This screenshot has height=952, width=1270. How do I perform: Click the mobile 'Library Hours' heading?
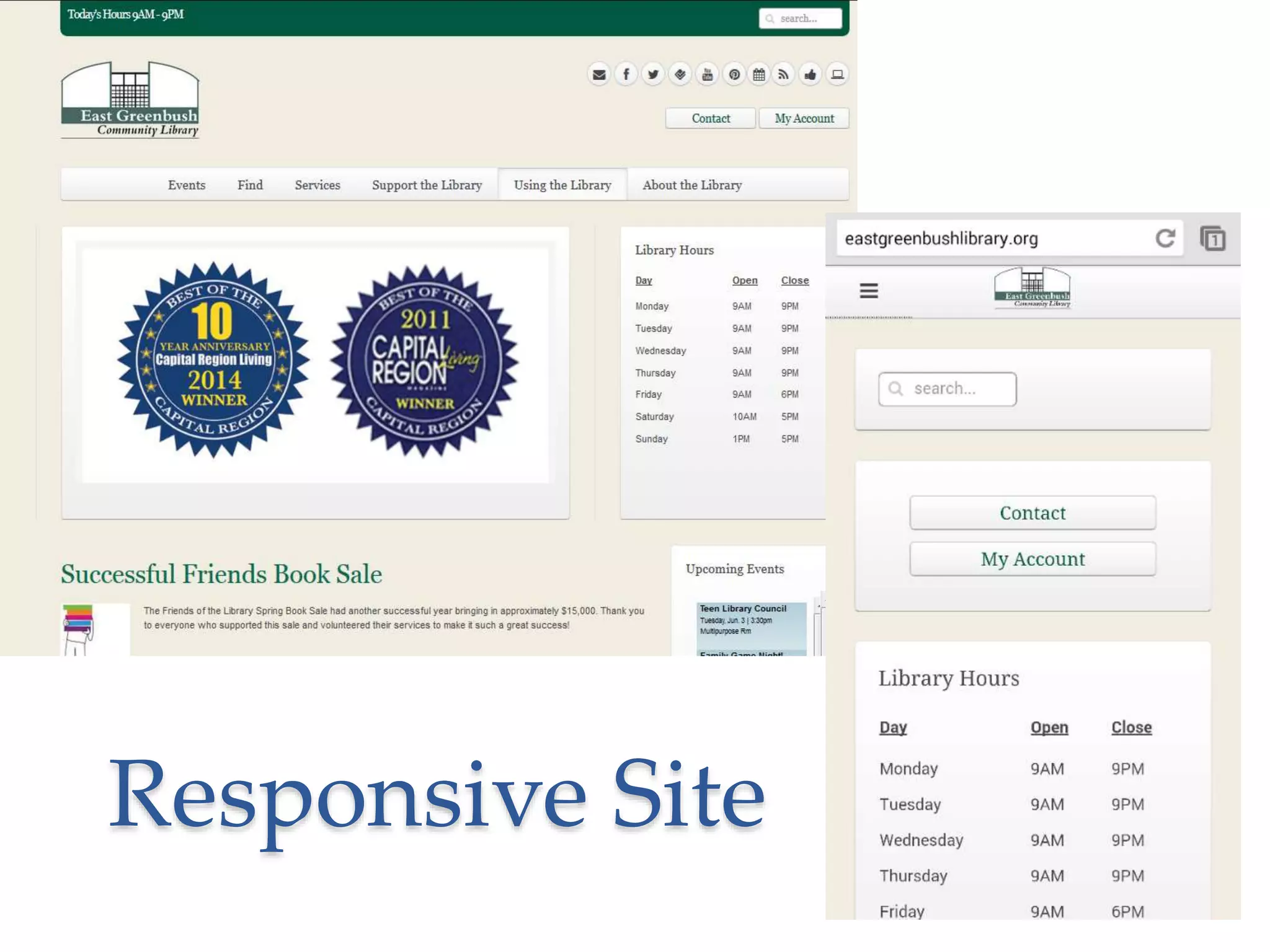point(949,679)
